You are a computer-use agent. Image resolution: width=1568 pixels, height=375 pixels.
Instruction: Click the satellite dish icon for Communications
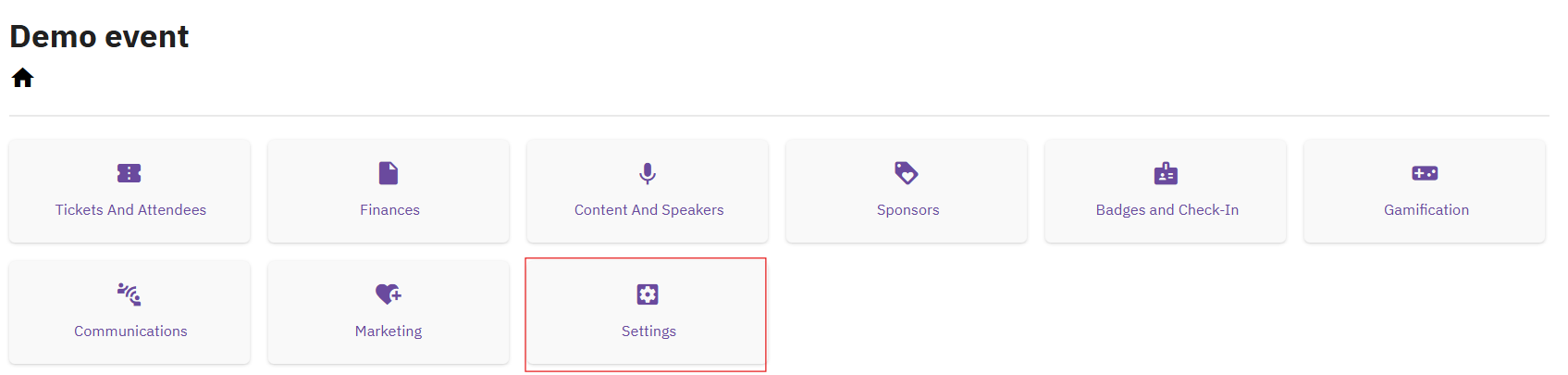click(x=130, y=294)
